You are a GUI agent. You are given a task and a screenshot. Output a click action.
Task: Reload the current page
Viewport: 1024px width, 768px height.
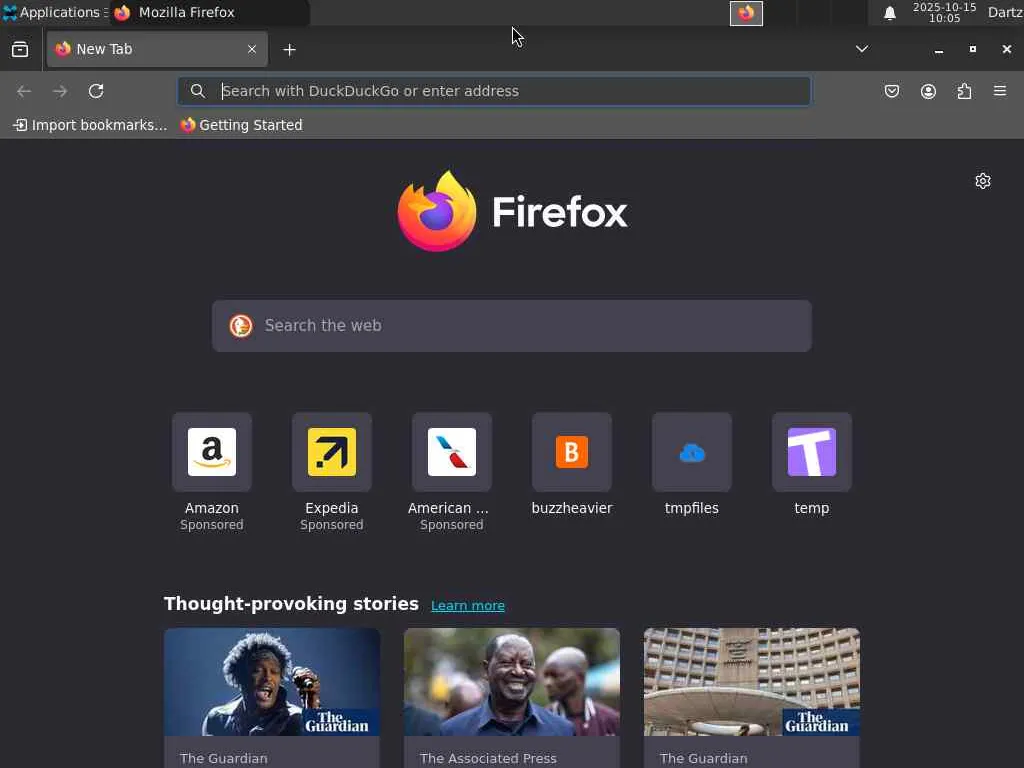click(x=96, y=91)
